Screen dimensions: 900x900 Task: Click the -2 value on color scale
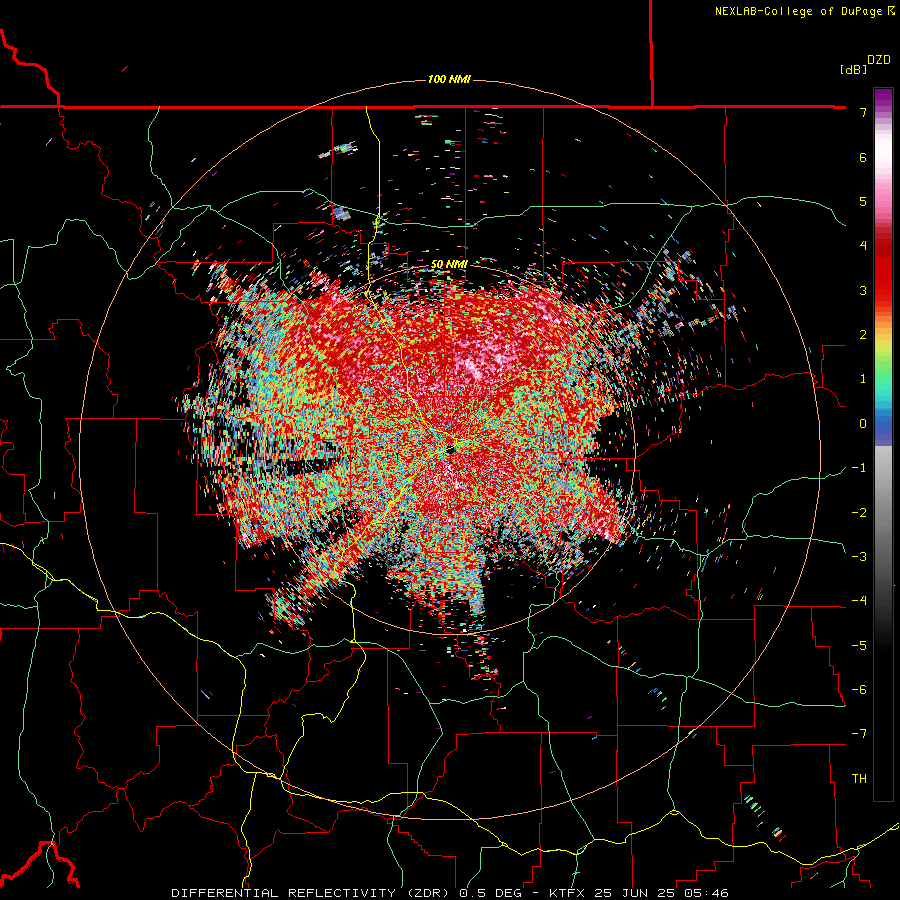point(859,513)
